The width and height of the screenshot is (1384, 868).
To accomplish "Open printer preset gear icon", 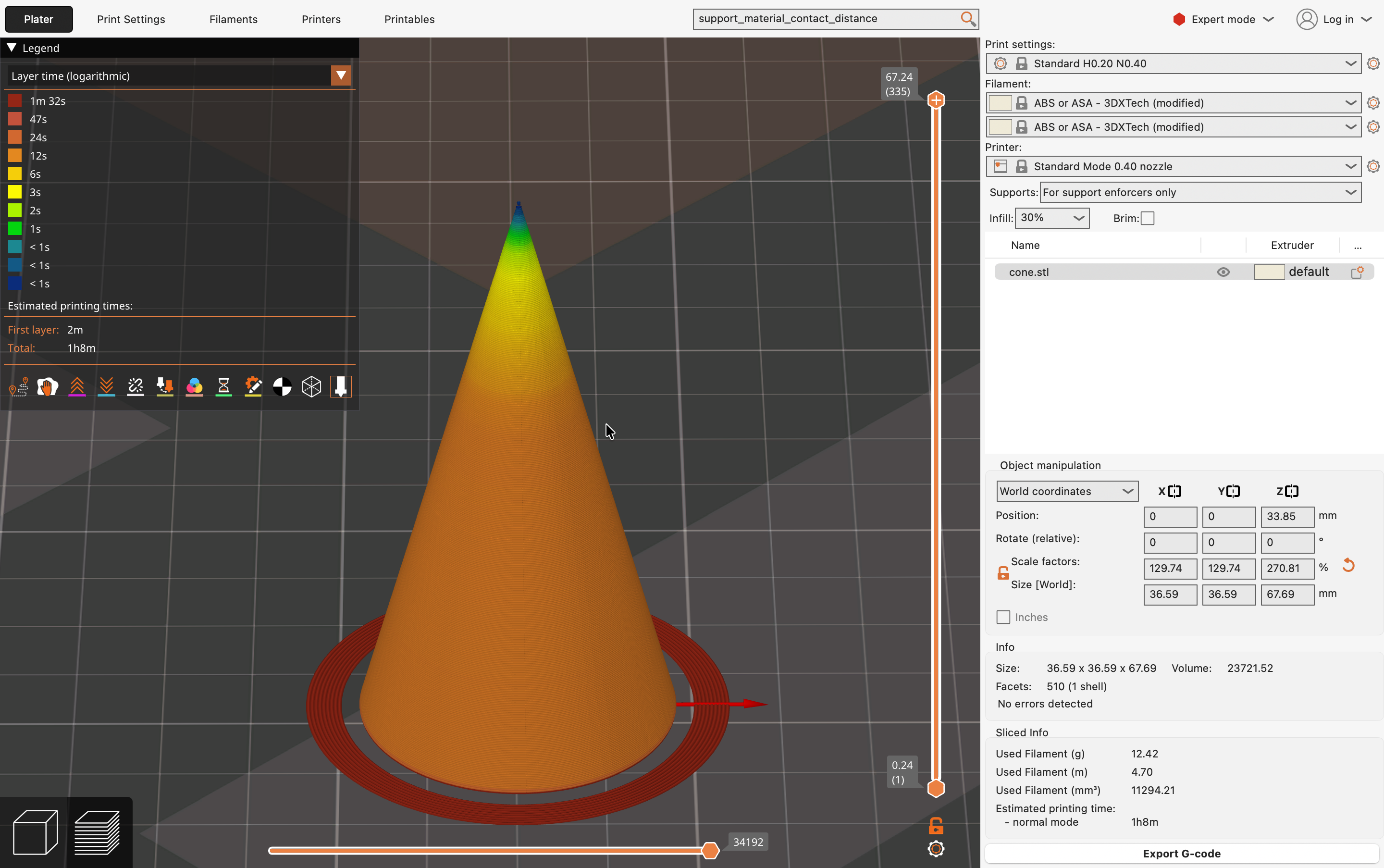I will click(x=1373, y=166).
